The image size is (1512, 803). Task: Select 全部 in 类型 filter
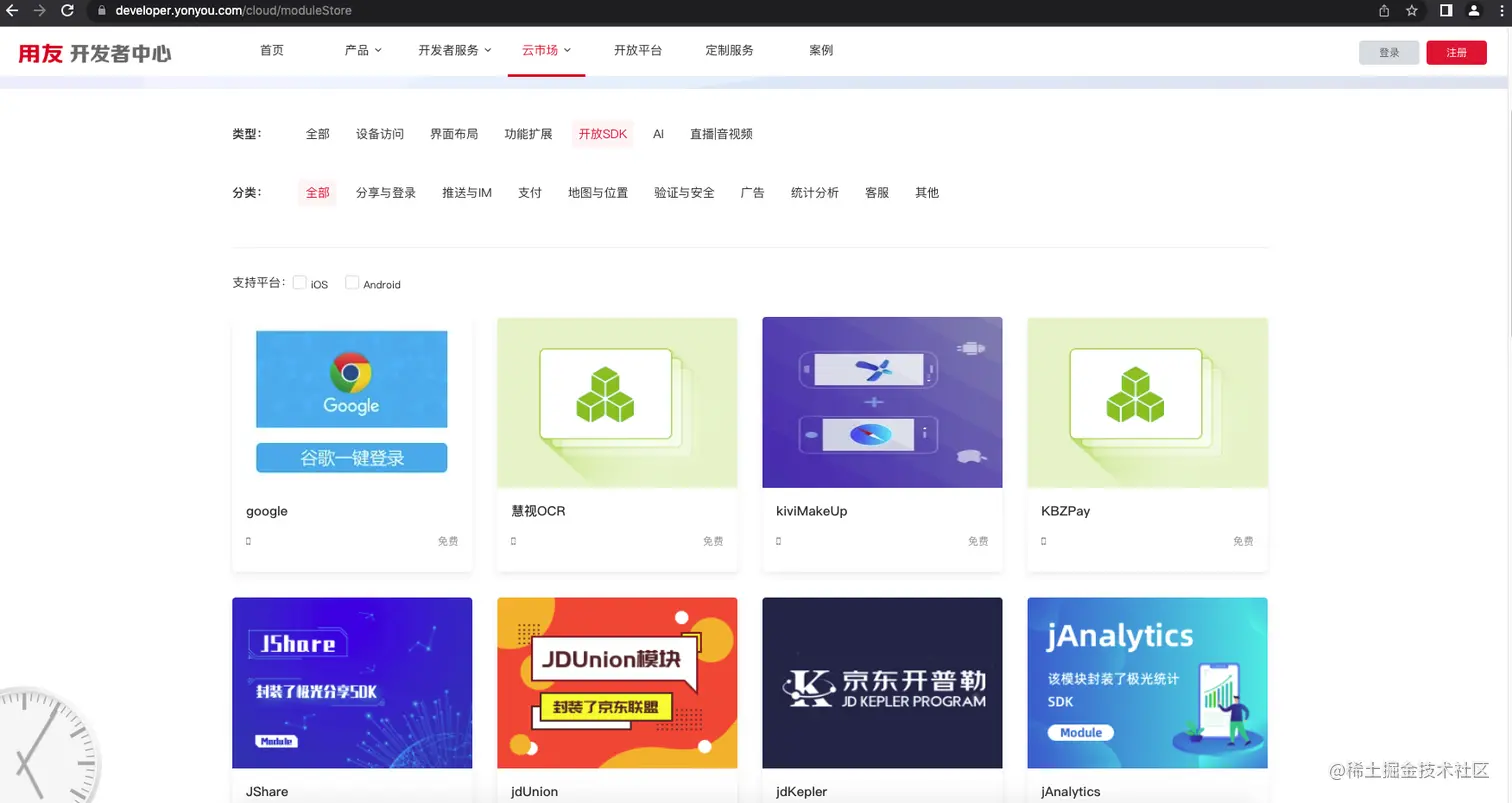pyautogui.click(x=318, y=134)
